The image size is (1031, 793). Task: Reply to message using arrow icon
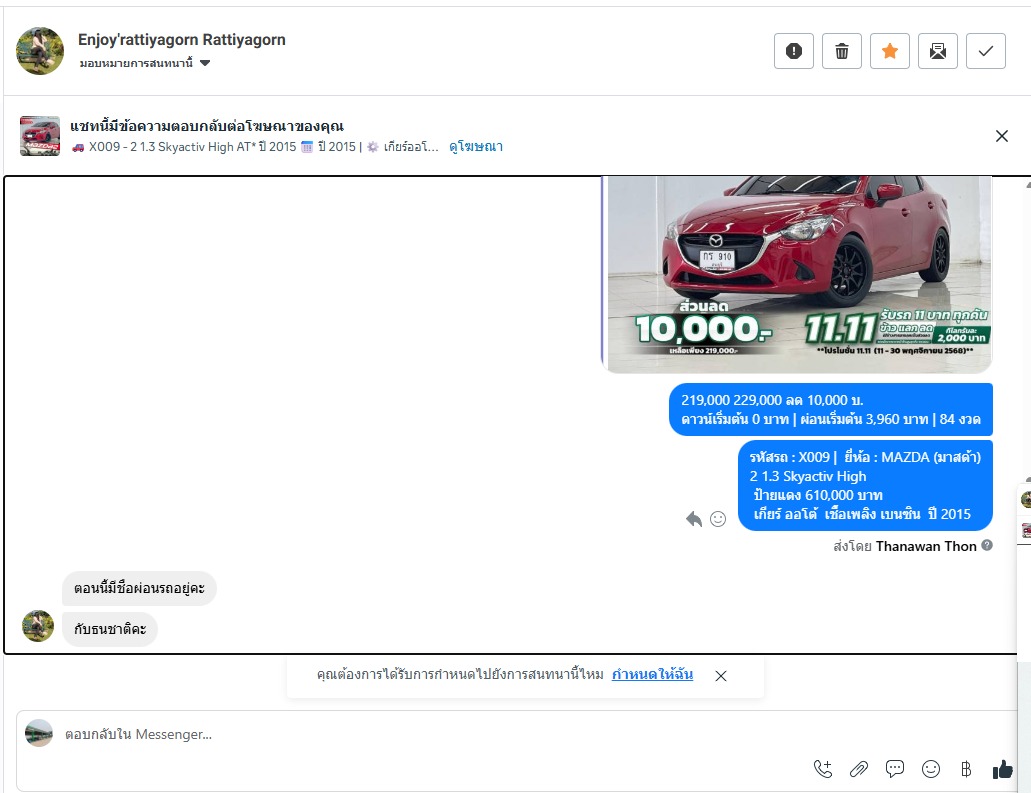[x=694, y=519]
